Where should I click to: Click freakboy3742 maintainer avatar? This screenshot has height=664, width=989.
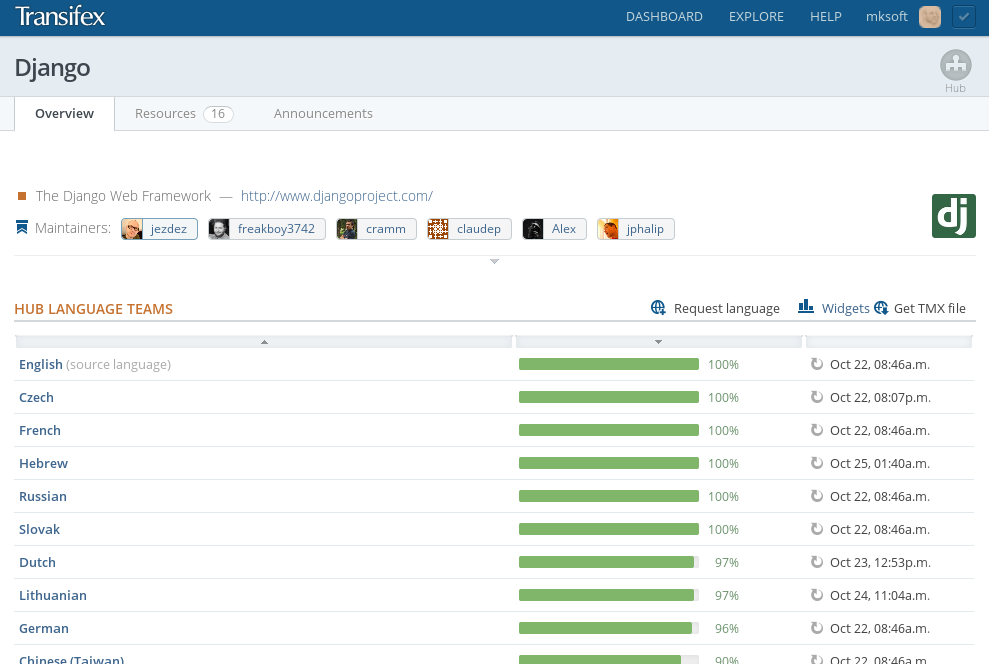pos(219,229)
